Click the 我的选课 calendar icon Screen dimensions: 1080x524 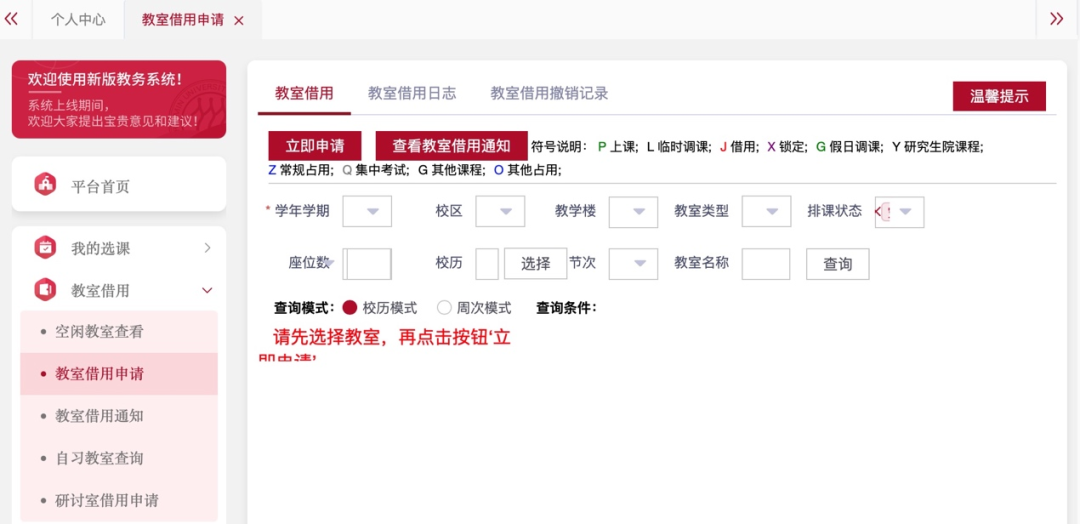pyautogui.click(x=45, y=248)
